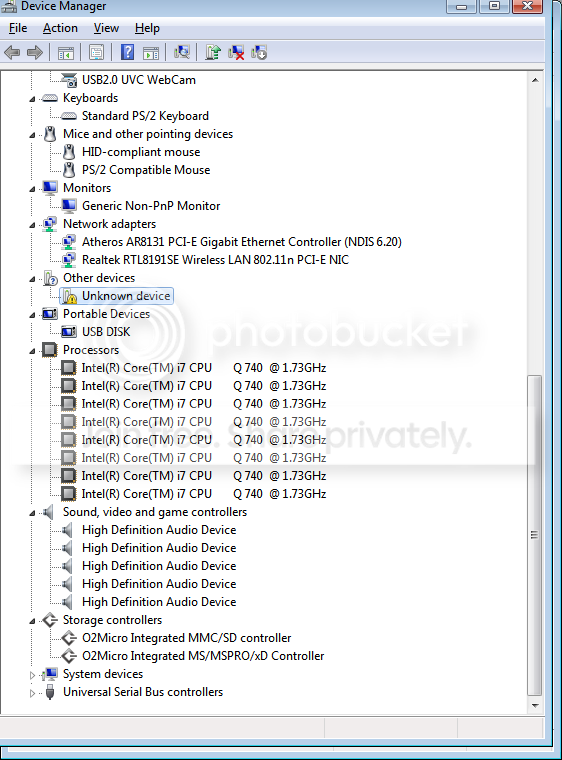
Task: Click the System devices category icon
Action: click(50, 674)
